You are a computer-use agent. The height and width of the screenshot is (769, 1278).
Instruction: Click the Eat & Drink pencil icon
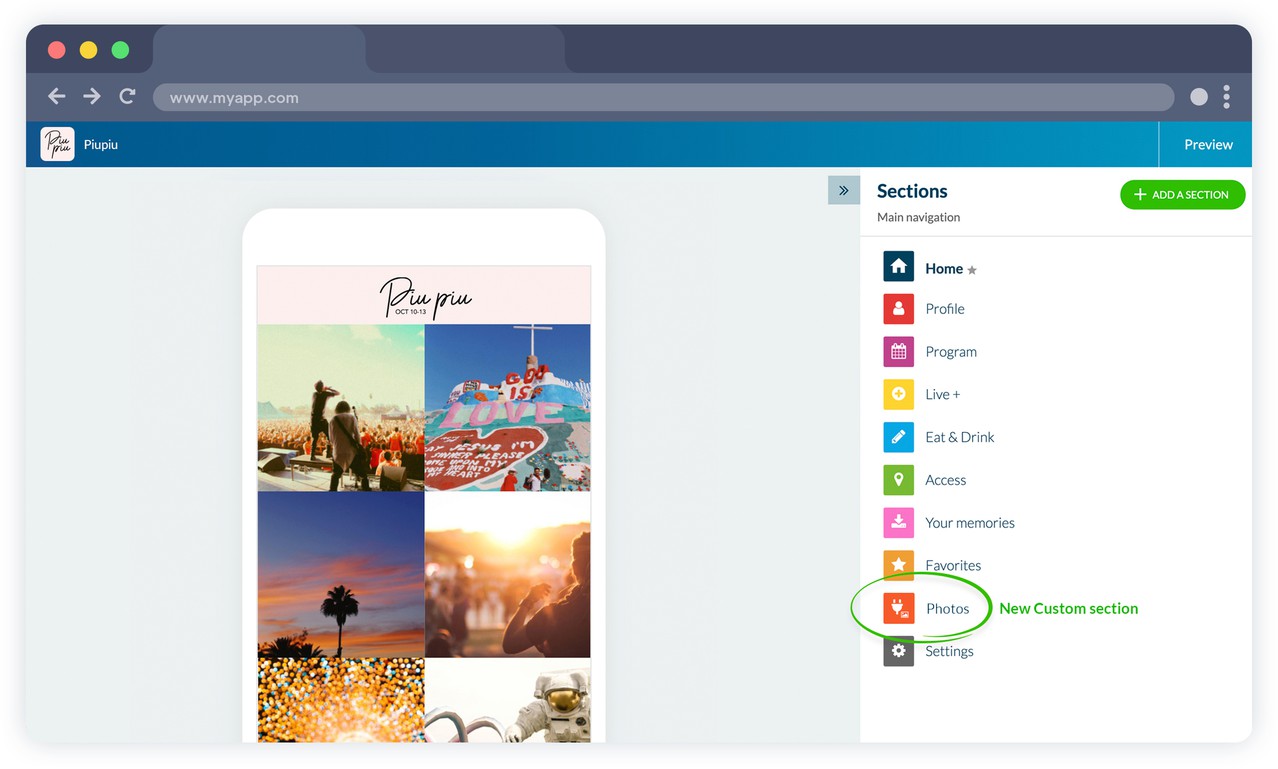click(898, 437)
